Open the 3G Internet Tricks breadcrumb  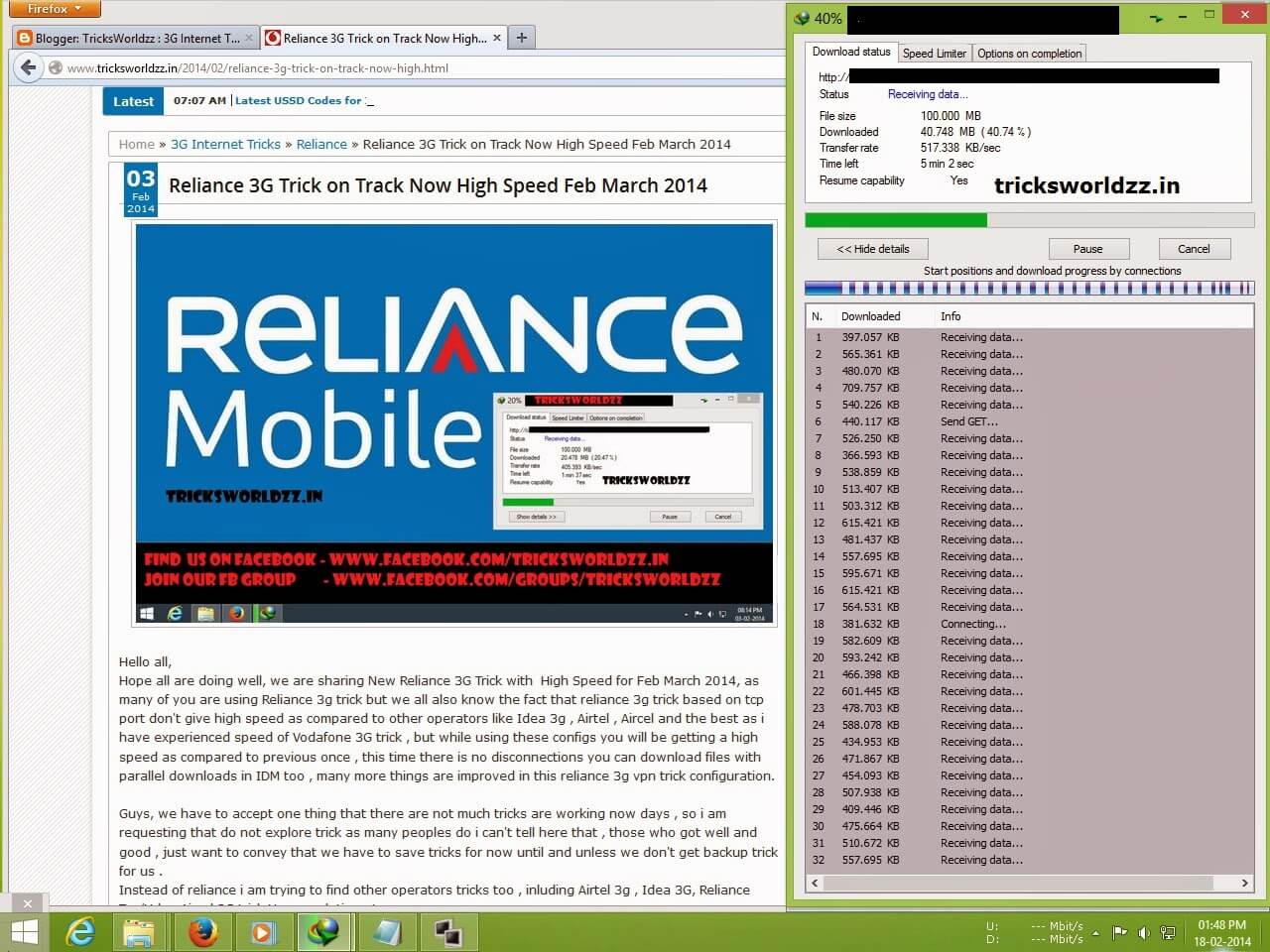[x=225, y=144]
